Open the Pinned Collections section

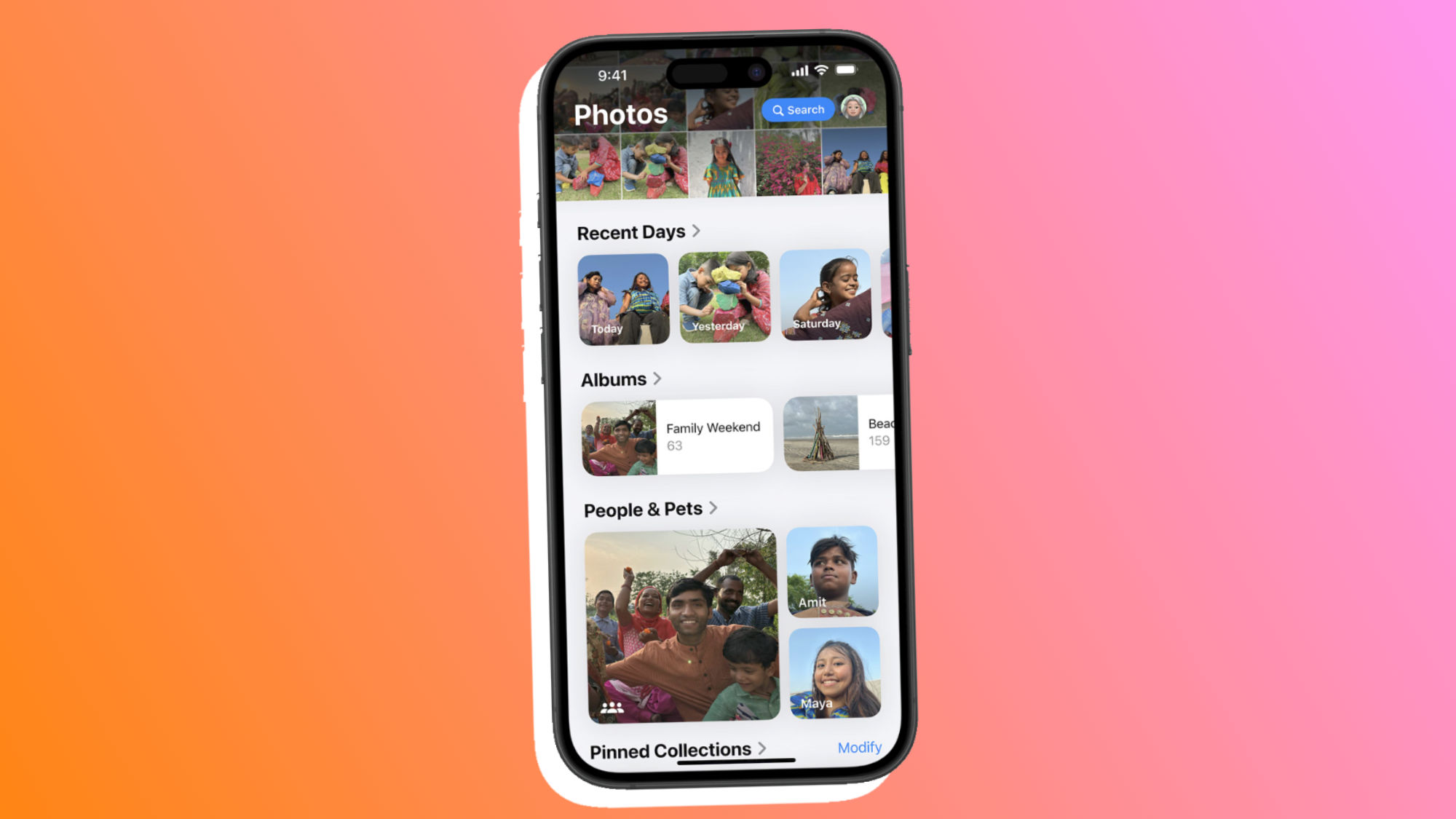tap(672, 749)
